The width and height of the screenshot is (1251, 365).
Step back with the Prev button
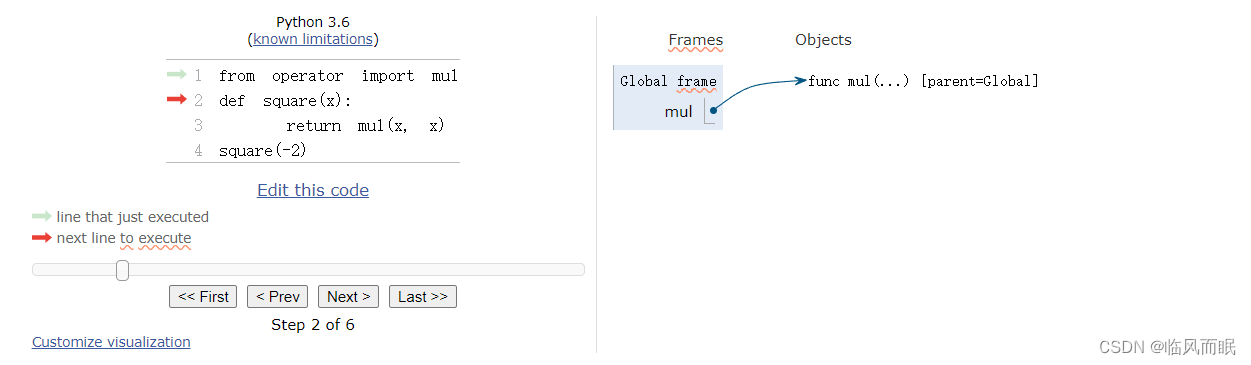pos(277,296)
